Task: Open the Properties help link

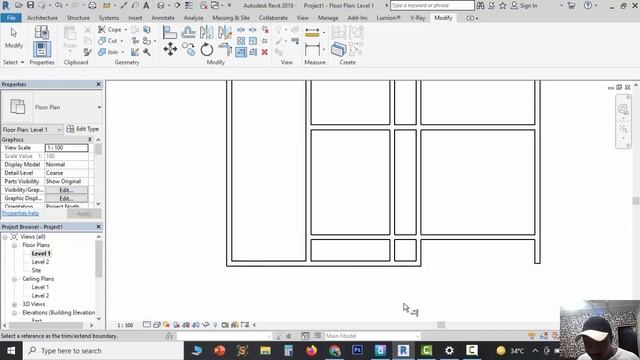Action: 20,213
